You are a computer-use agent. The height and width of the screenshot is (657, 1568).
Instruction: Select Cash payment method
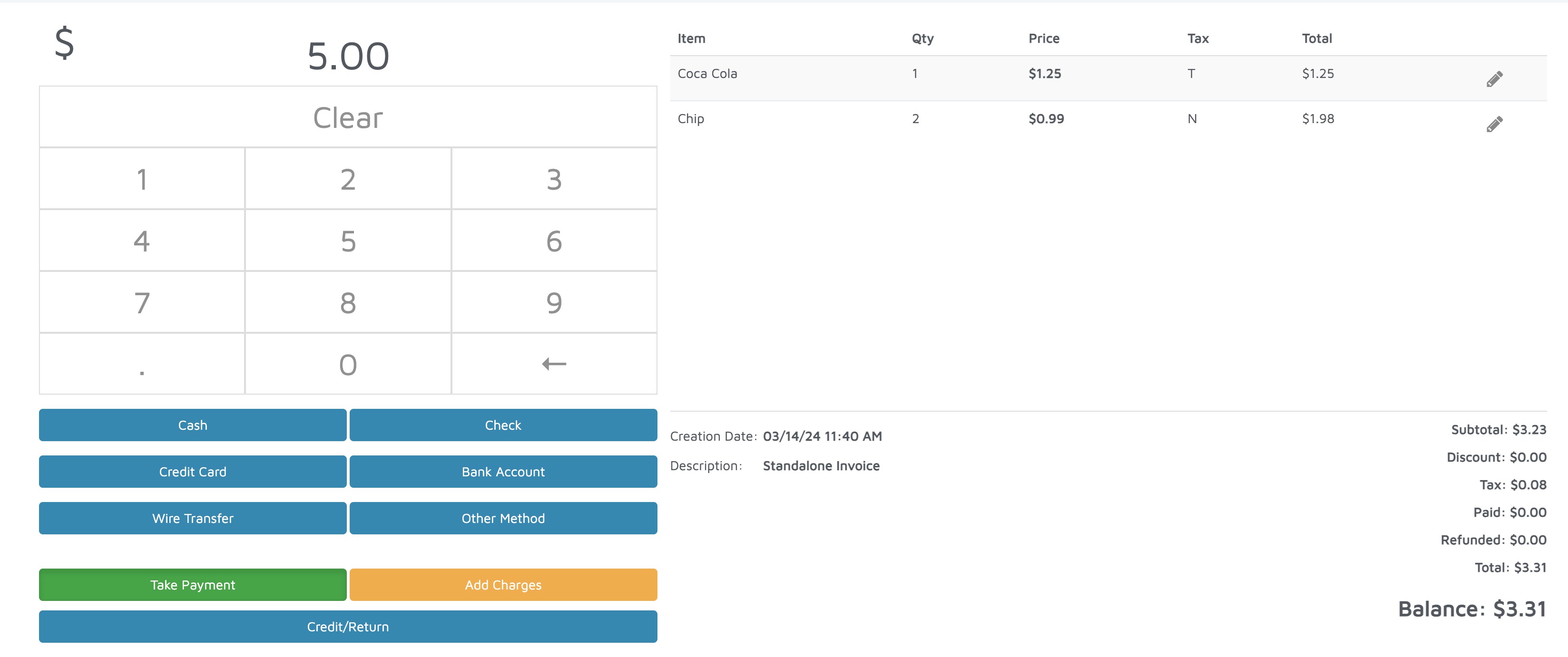pyautogui.click(x=192, y=425)
